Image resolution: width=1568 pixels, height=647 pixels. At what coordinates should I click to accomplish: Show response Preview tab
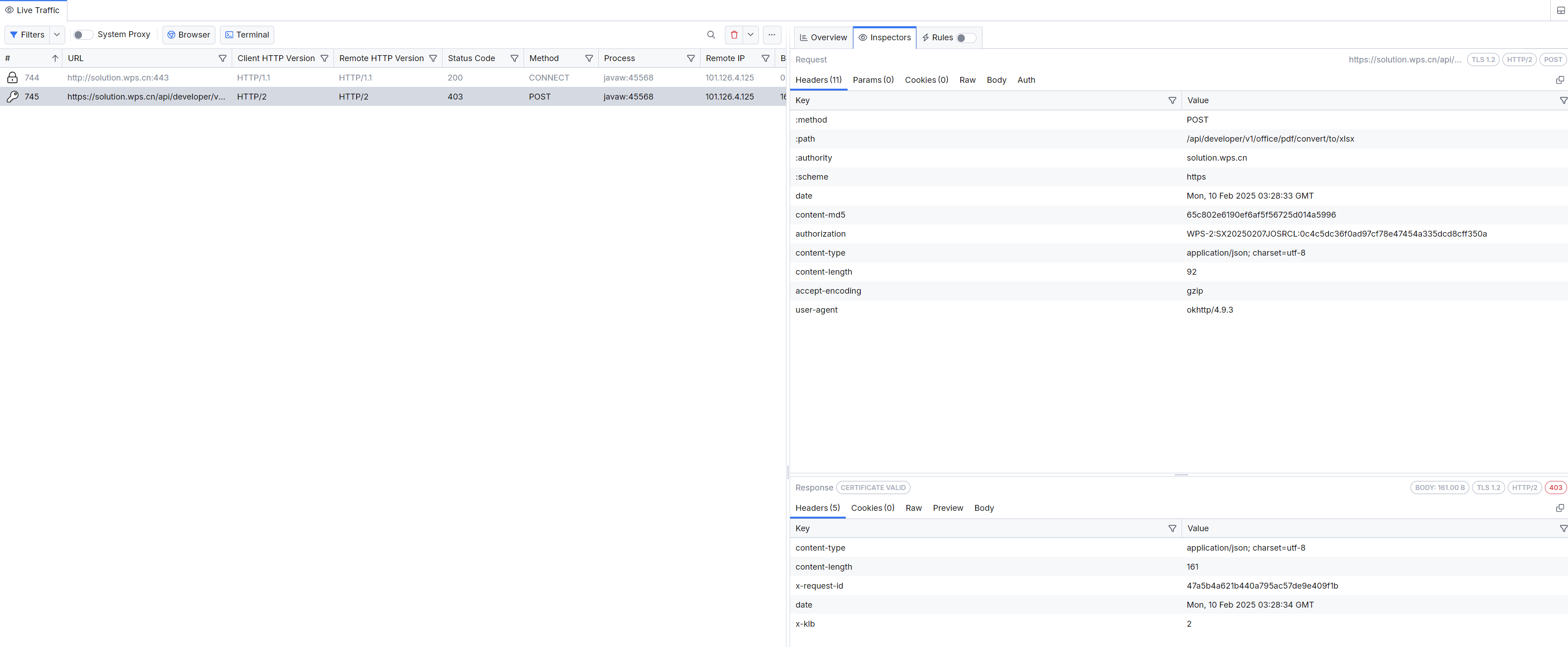(948, 508)
